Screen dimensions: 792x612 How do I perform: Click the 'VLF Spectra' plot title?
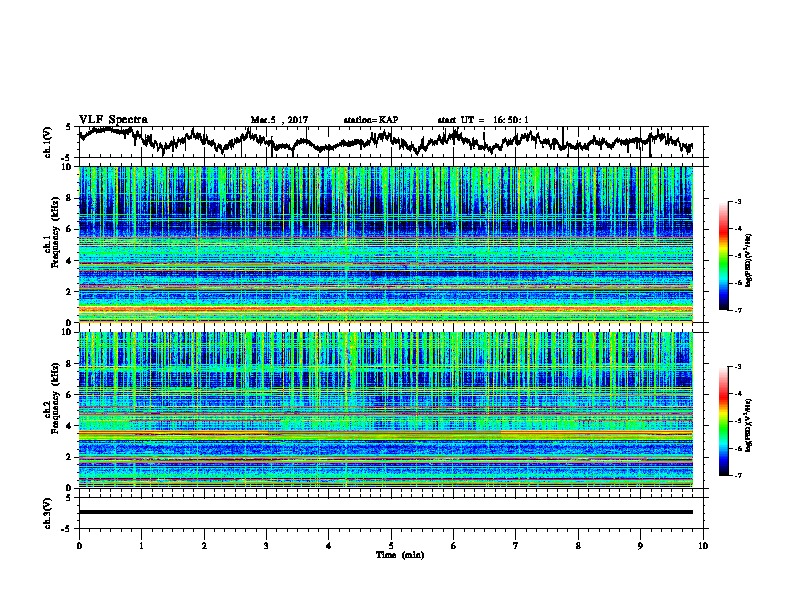coord(113,120)
